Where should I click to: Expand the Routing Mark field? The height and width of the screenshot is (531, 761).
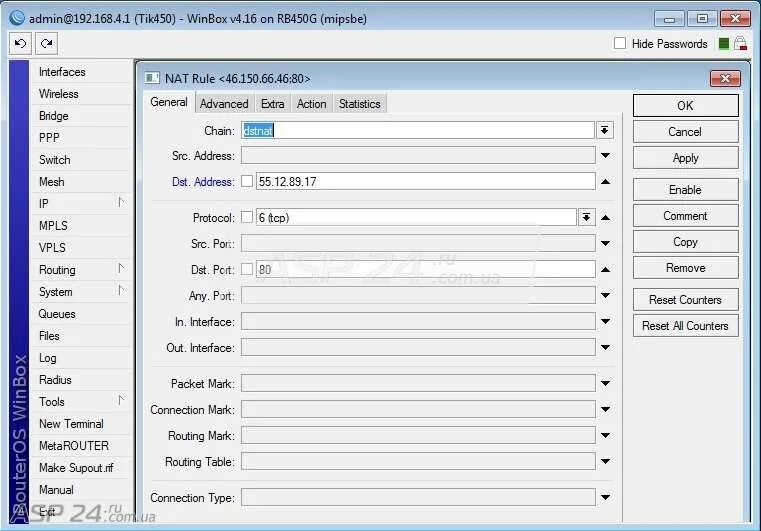click(x=605, y=435)
